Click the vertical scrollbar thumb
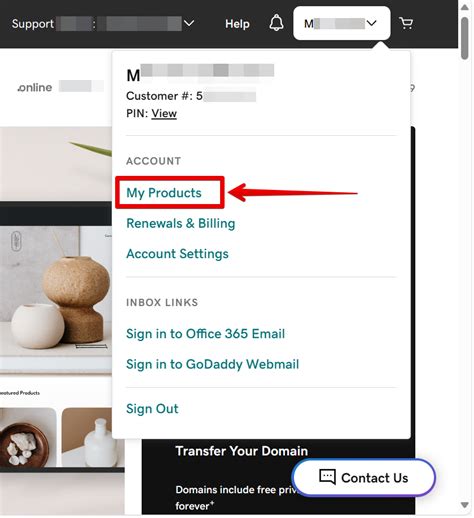Screen dimensions: 474x518 click(465, 38)
